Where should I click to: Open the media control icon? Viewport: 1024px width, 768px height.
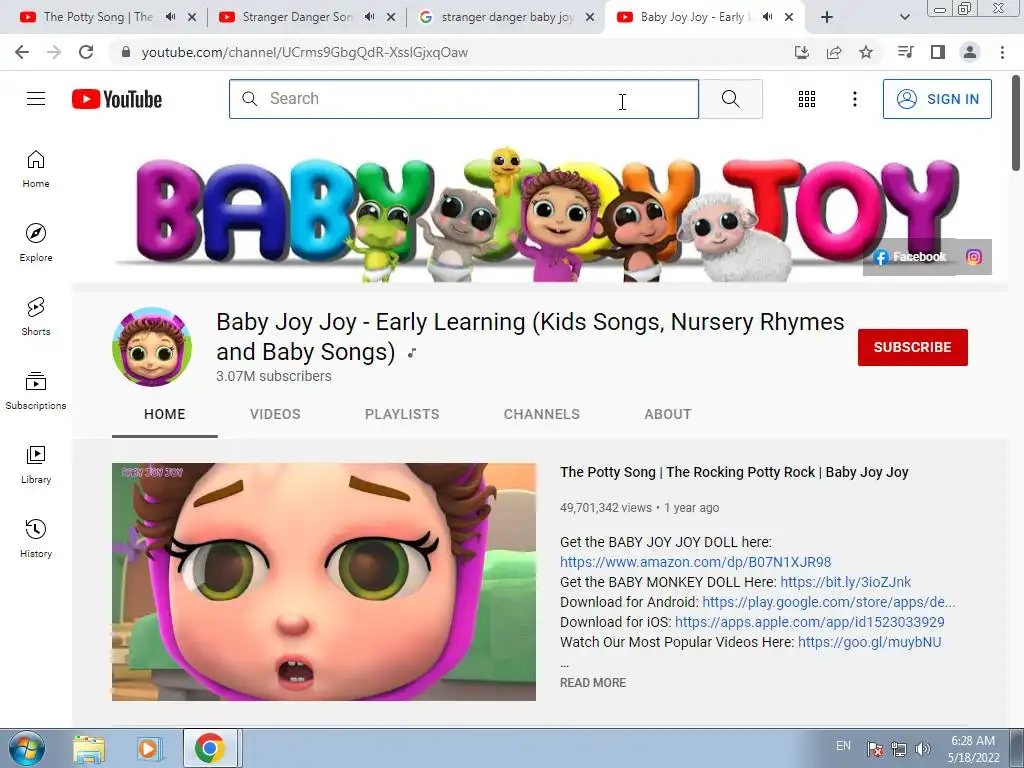point(905,52)
